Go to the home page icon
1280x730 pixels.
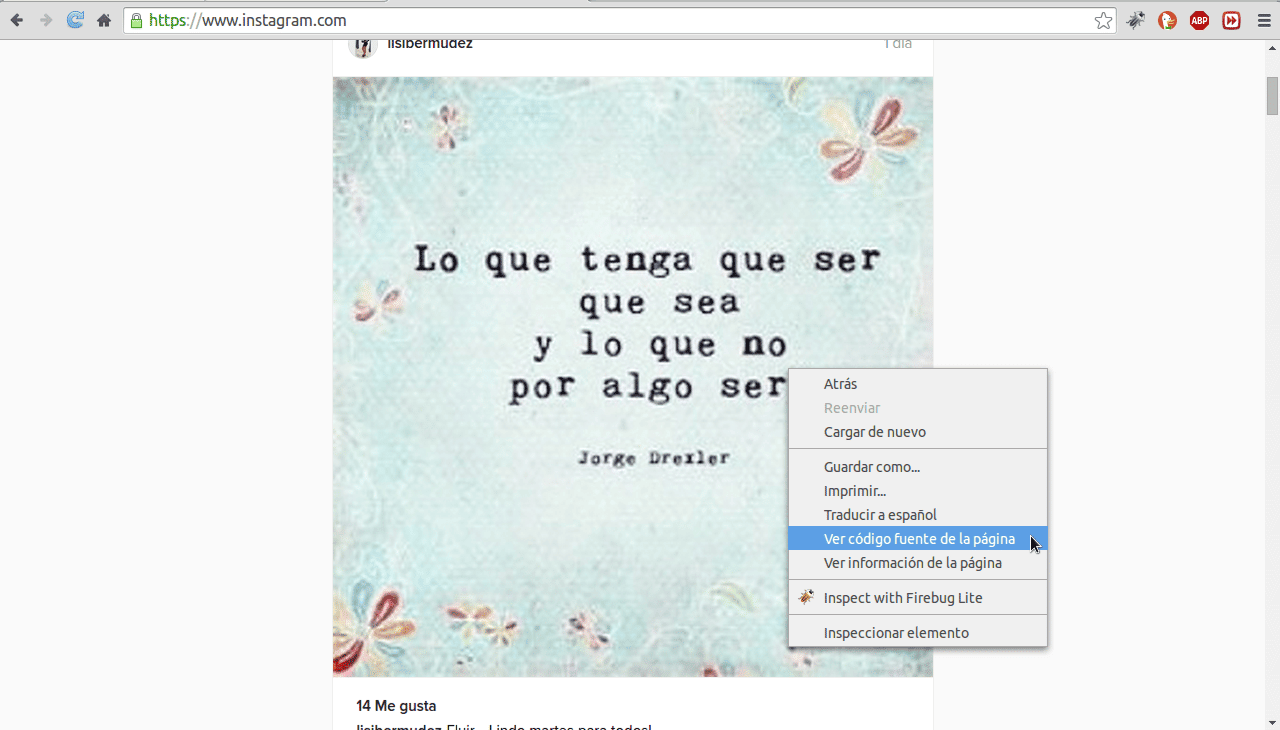click(x=104, y=20)
